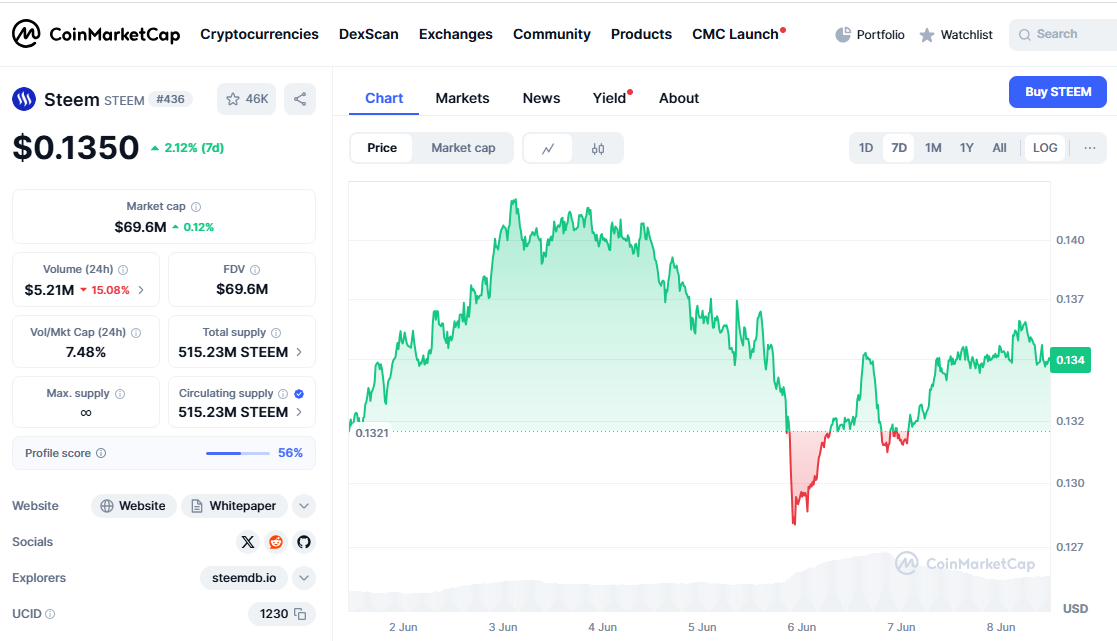Toggle LOG scale on chart
Viewport: 1117px width, 641px height.
[1045, 148]
